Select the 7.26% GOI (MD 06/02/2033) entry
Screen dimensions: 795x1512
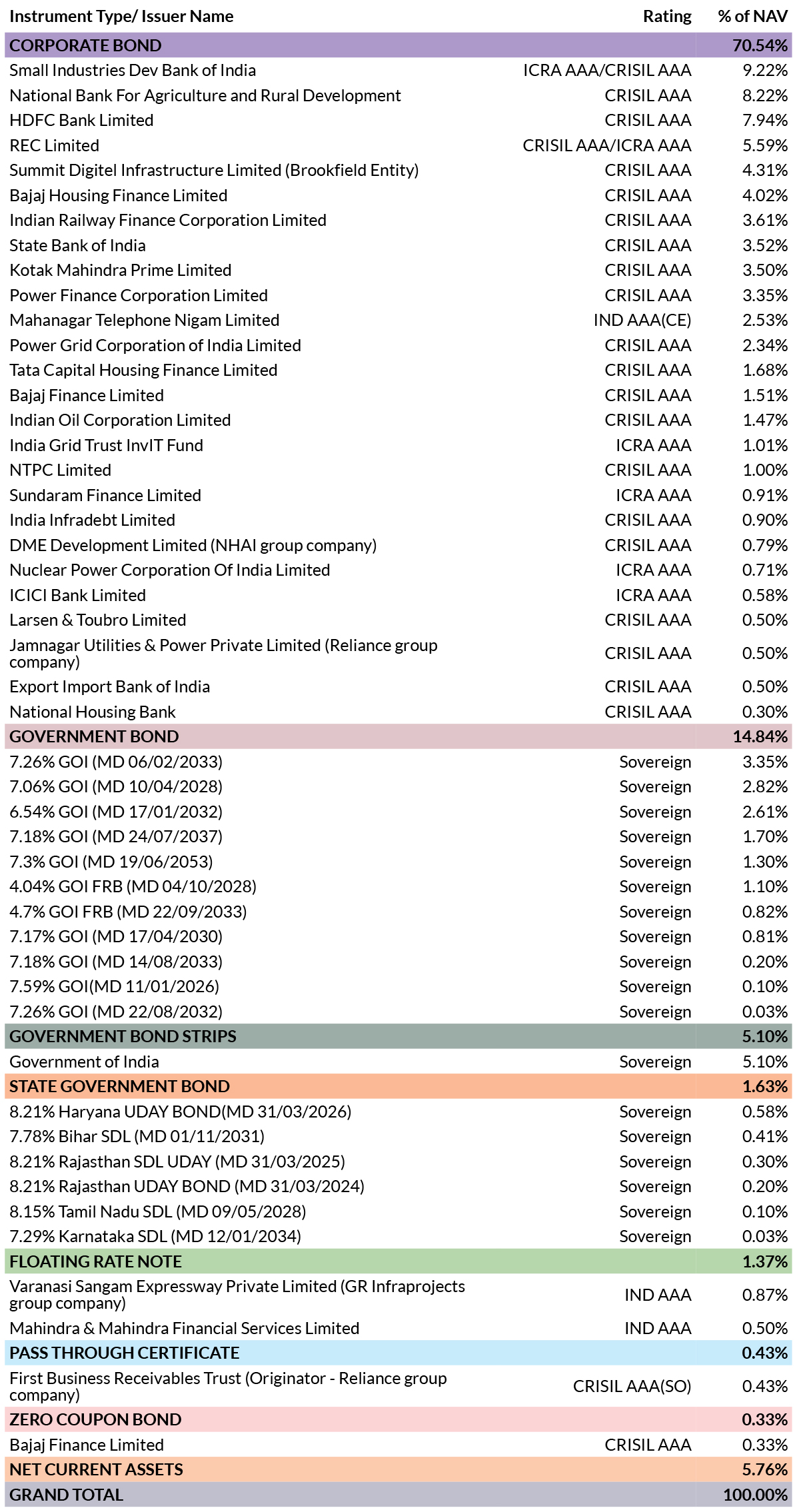point(116,762)
